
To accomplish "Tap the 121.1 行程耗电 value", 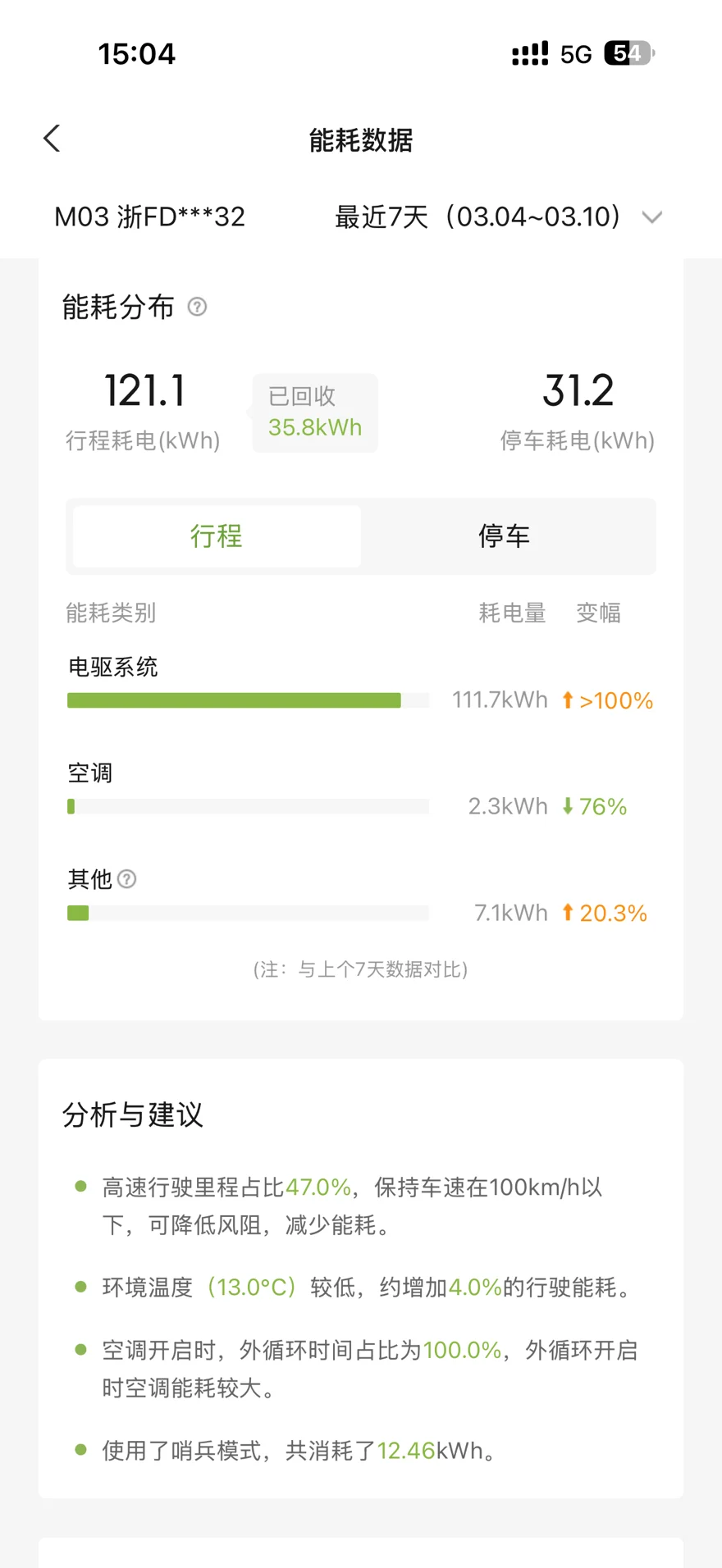I will click(x=144, y=390).
